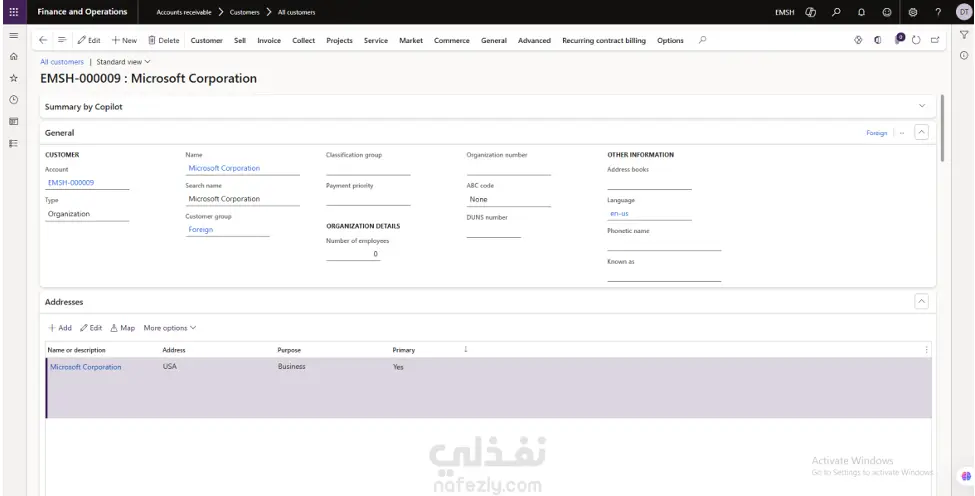Click Accounts receivable in breadcrumb
975x496 pixels.
point(184,12)
